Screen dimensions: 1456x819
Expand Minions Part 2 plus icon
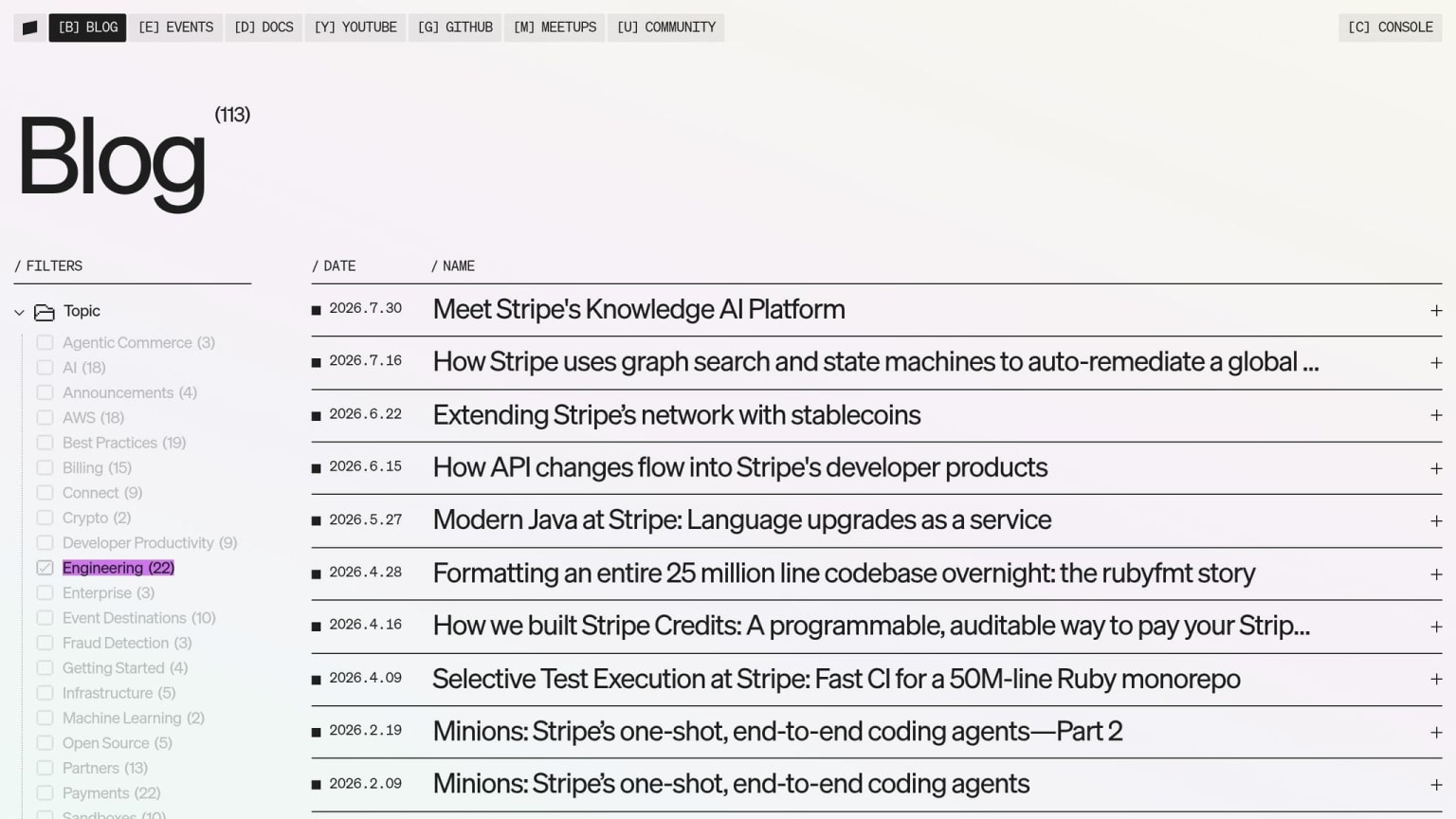click(1436, 733)
